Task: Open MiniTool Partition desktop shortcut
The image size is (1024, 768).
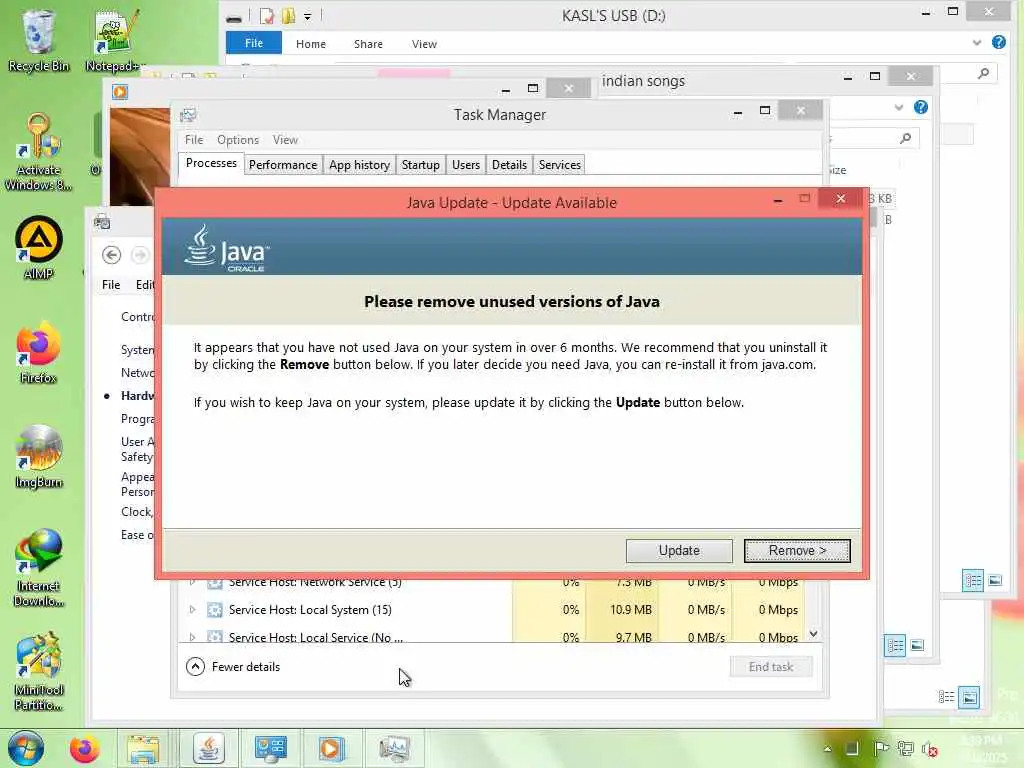Action: pos(39,671)
